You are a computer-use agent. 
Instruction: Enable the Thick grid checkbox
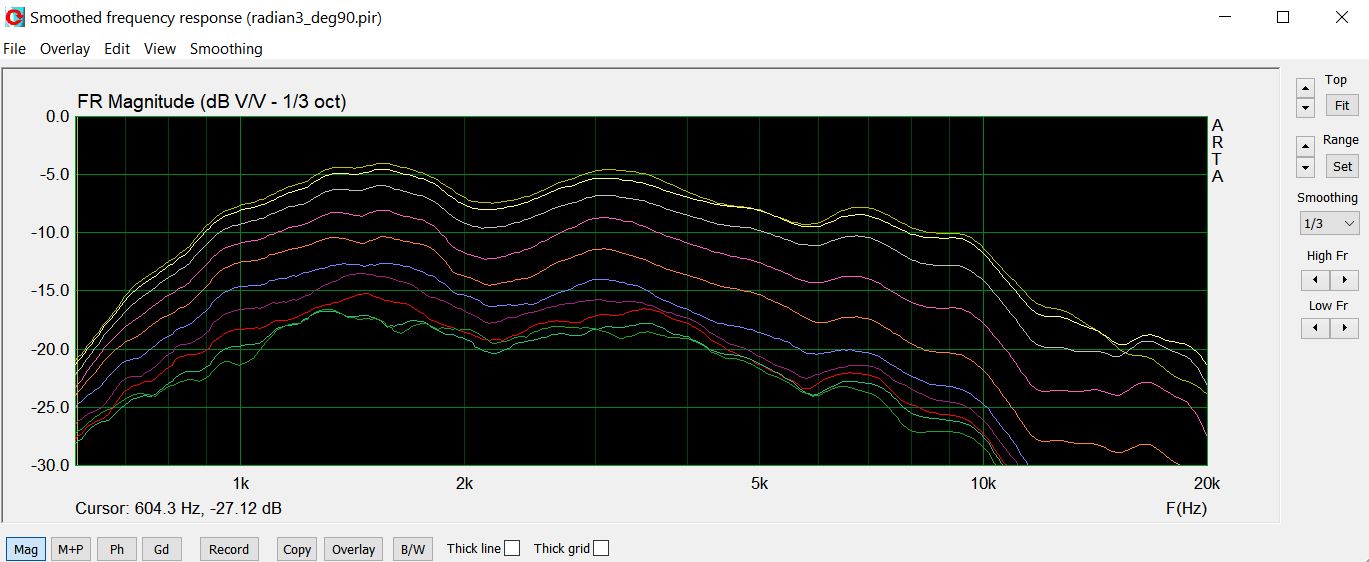click(601, 548)
